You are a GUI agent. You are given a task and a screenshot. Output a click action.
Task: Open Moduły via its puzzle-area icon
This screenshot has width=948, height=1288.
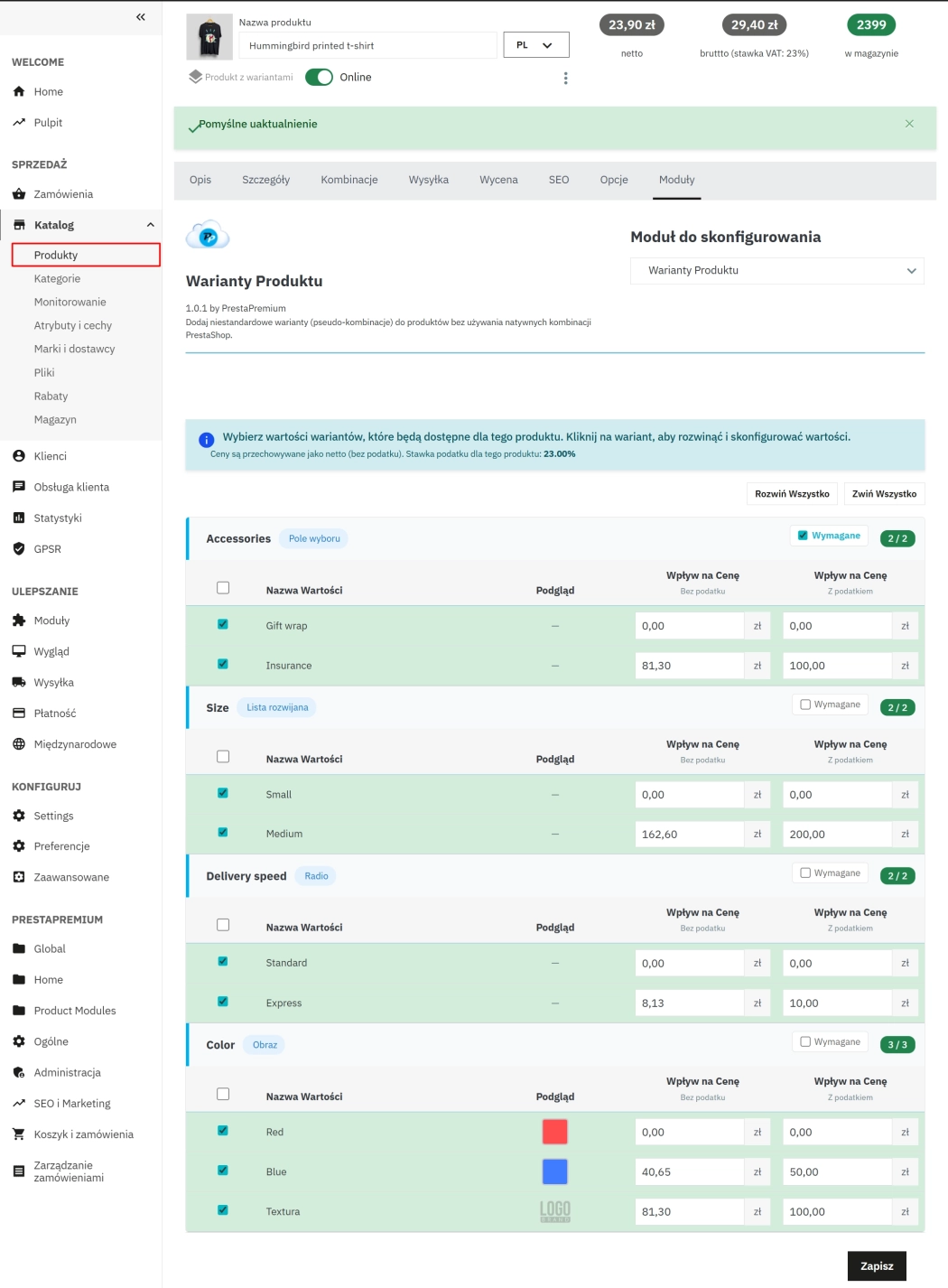20,621
